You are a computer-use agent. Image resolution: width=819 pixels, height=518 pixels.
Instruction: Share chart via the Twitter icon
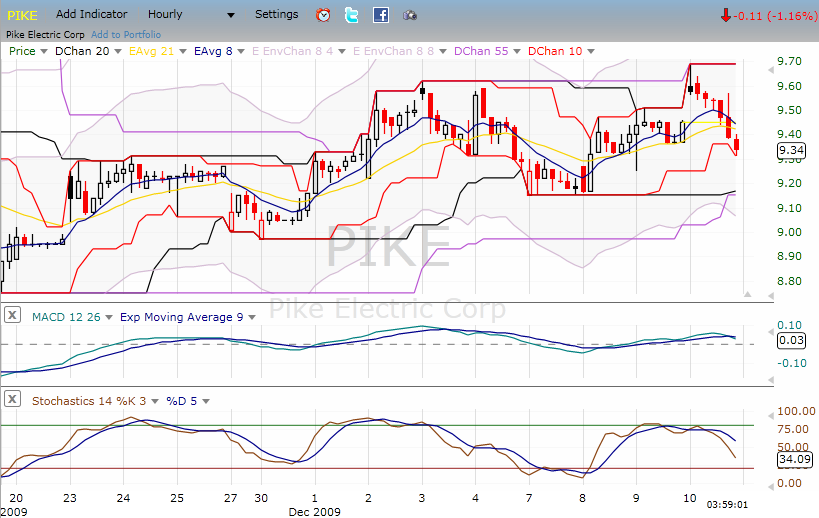click(x=352, y=15)
